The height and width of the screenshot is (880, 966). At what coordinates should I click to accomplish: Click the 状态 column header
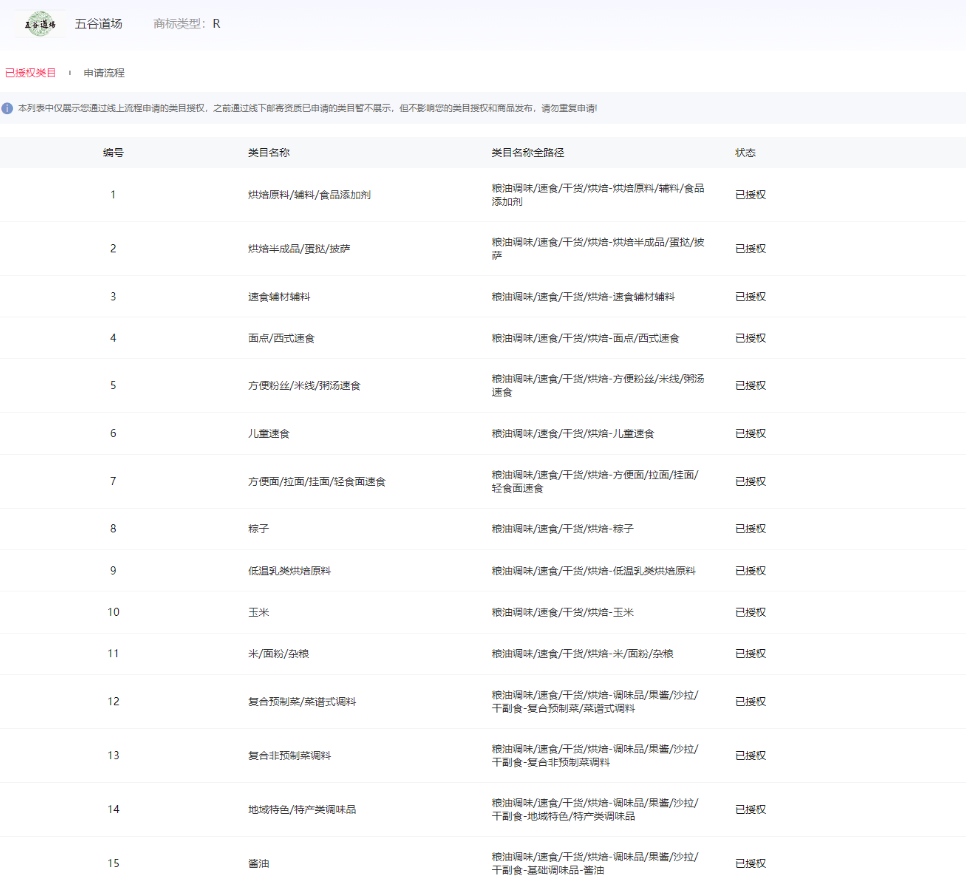coord(745,153)
